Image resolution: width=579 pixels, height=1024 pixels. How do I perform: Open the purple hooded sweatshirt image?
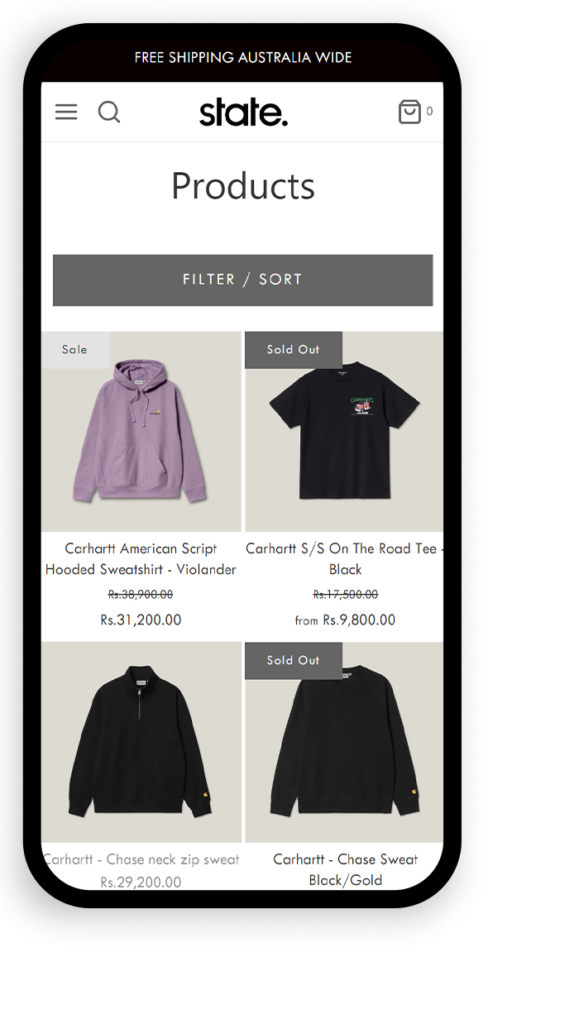(141, 431)
